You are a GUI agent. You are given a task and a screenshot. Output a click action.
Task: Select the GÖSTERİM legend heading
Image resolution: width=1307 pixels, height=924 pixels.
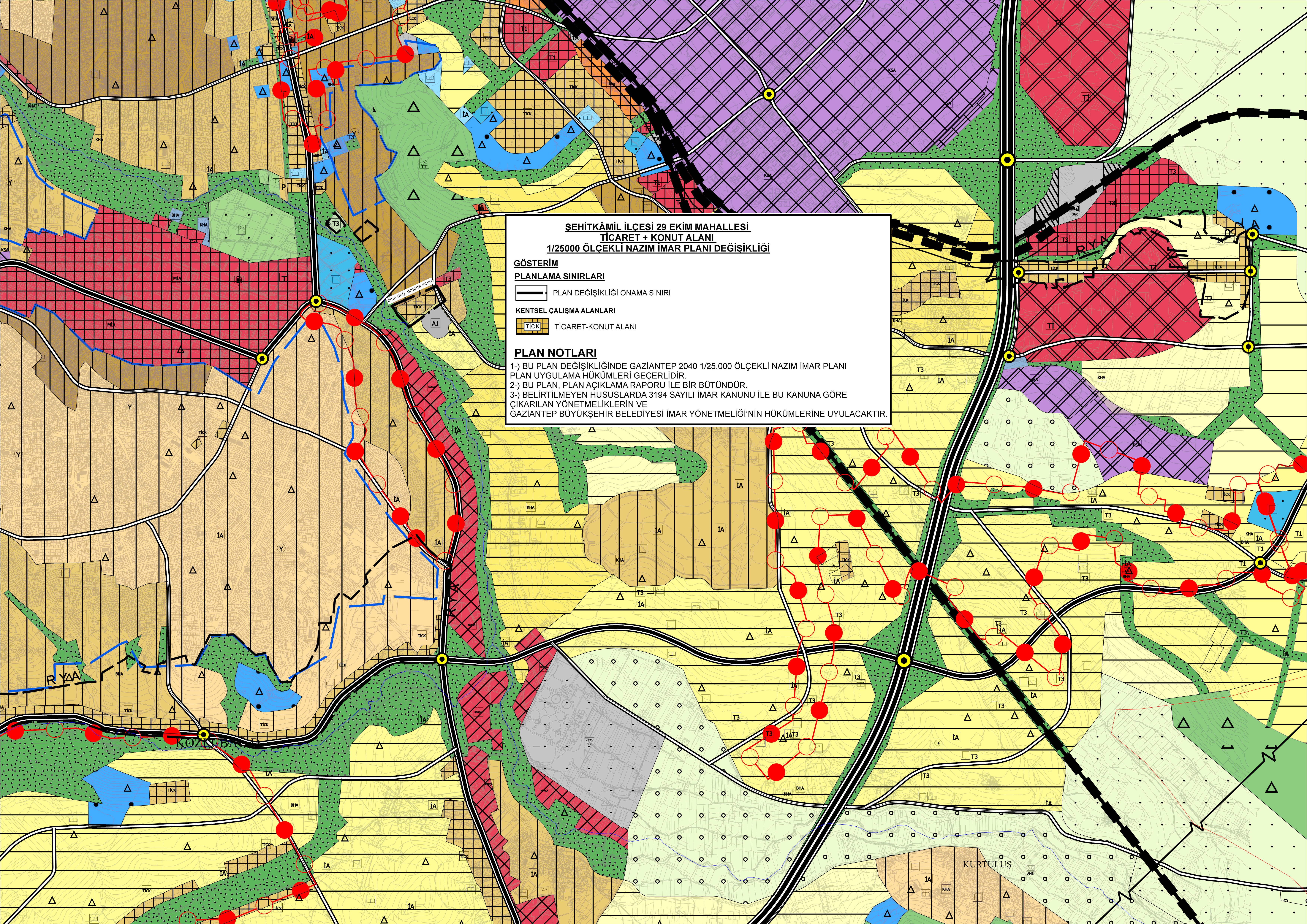(536, 264)
